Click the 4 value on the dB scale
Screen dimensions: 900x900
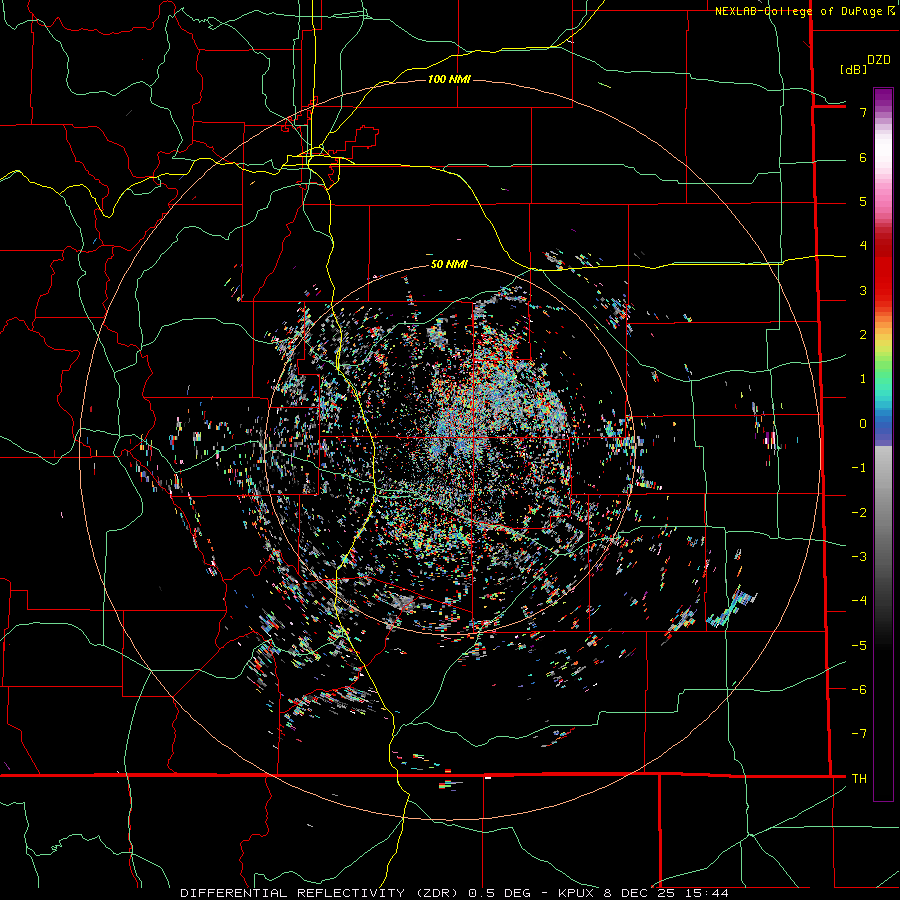point(863,246)
